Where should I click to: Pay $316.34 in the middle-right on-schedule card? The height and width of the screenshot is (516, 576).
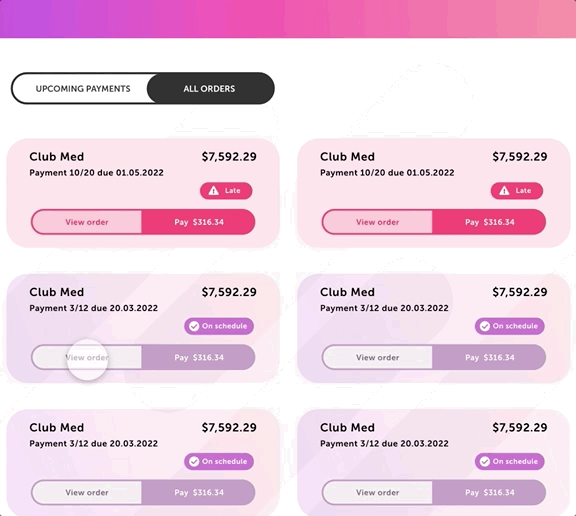(x=489, y=357)
